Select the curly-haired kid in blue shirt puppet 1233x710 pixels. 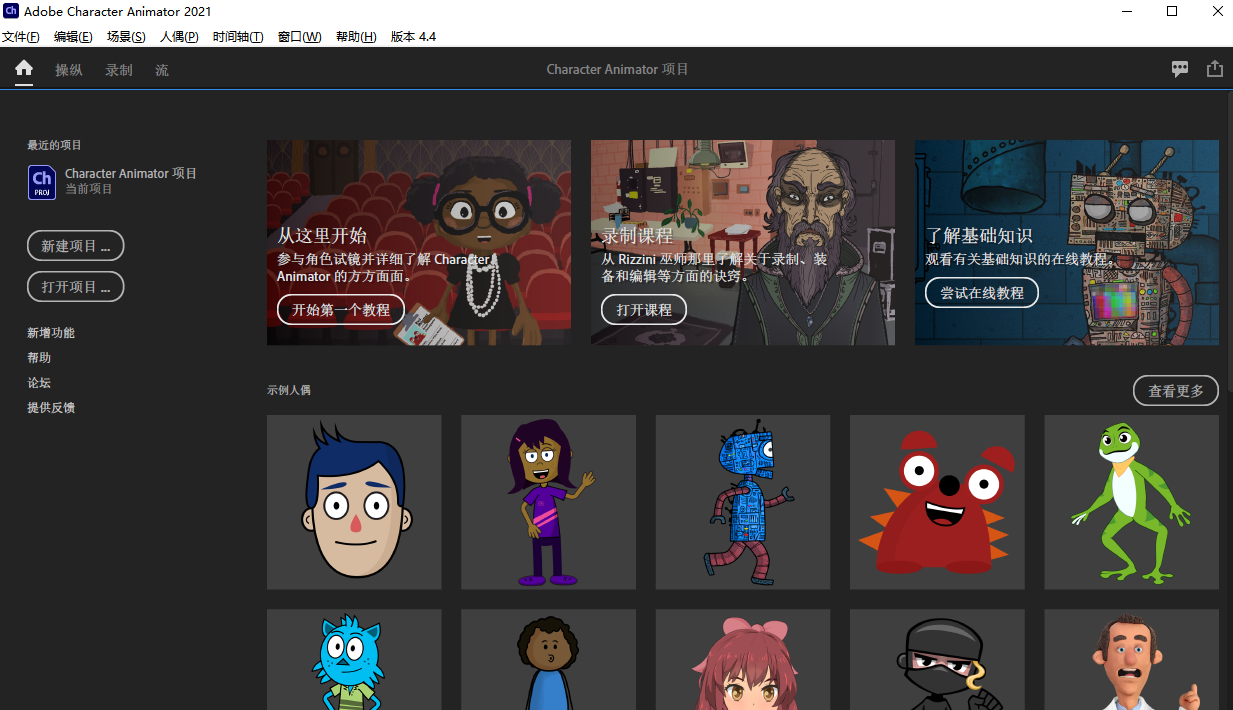[x=548, y=659]
